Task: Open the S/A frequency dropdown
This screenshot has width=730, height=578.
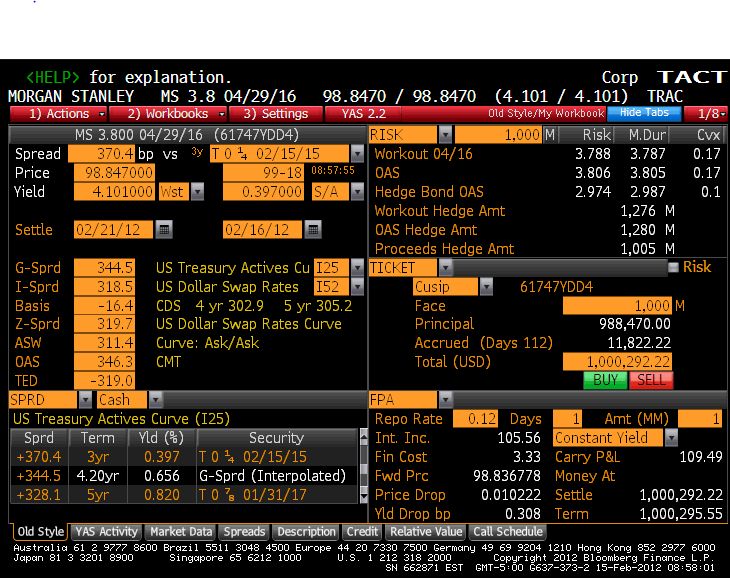Action: pyautogui.click(x=357, y=191)
